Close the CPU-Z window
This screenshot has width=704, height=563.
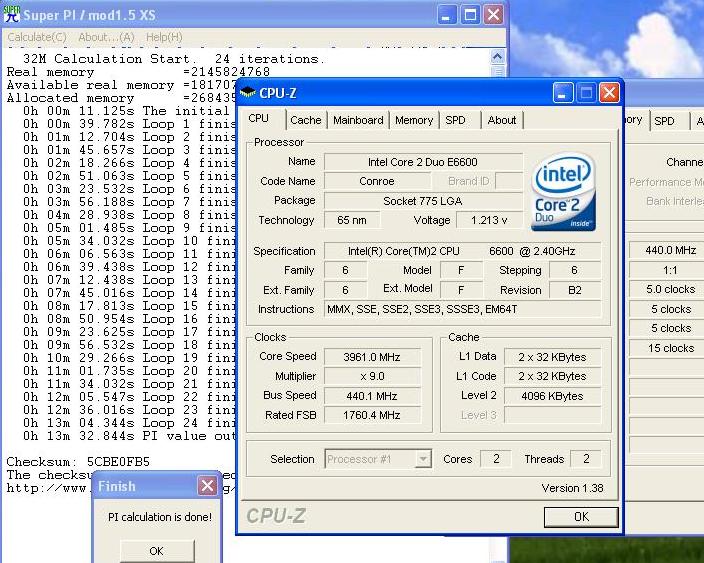pyautogui.click(x=609, y=93)
